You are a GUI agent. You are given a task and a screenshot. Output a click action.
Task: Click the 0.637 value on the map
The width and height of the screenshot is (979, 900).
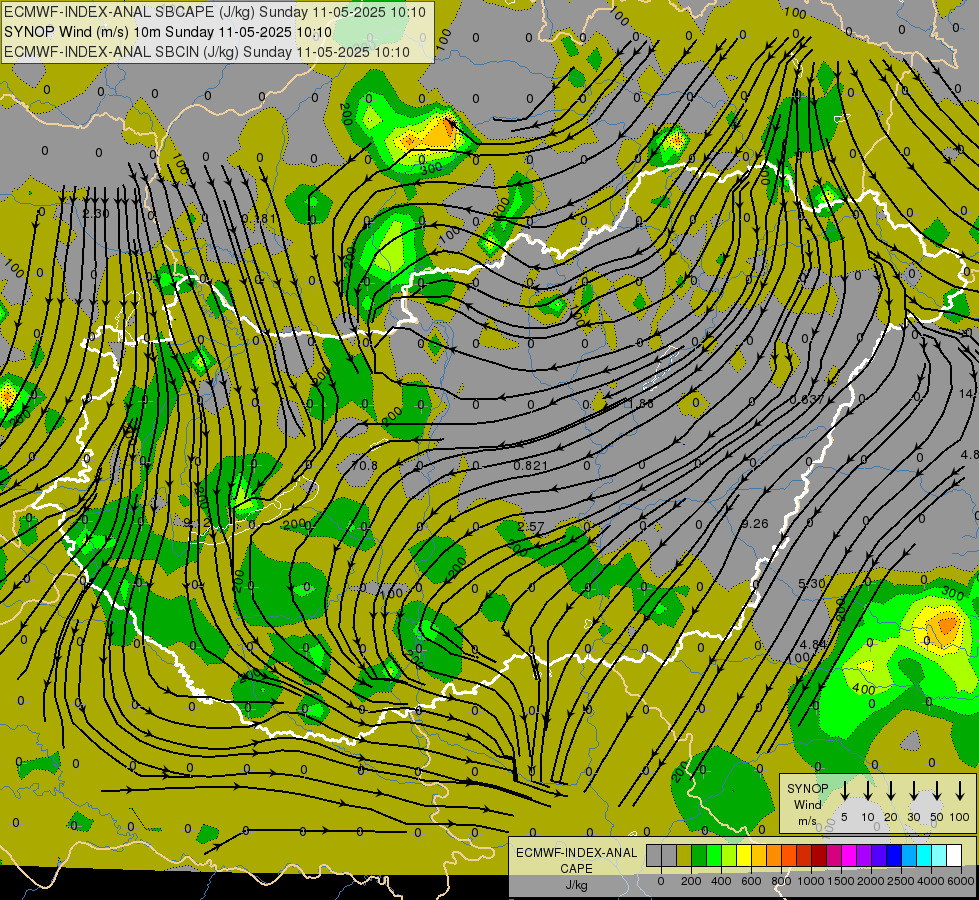807,399
